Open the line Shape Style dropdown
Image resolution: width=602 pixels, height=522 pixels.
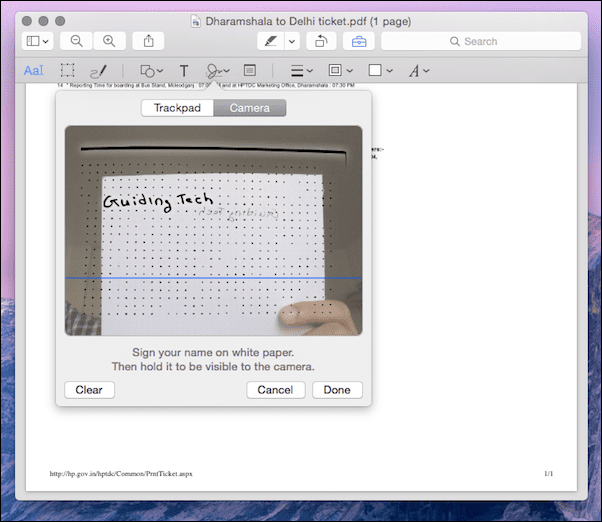(301, 71)
